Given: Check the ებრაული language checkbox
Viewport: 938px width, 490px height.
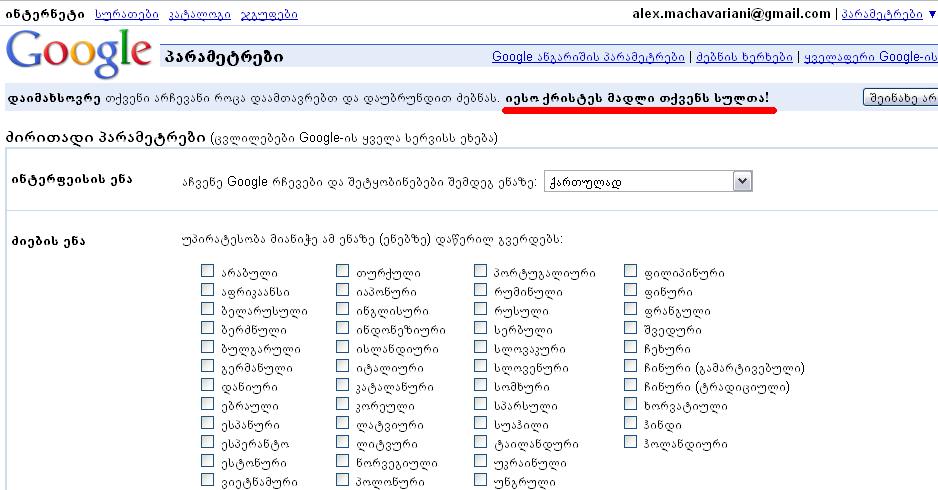Looking at the screenshot, I should coord(208,404).
